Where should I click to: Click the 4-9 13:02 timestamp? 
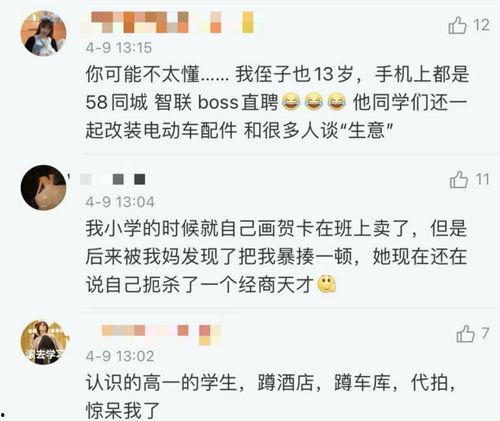click(x=120, y=356)
